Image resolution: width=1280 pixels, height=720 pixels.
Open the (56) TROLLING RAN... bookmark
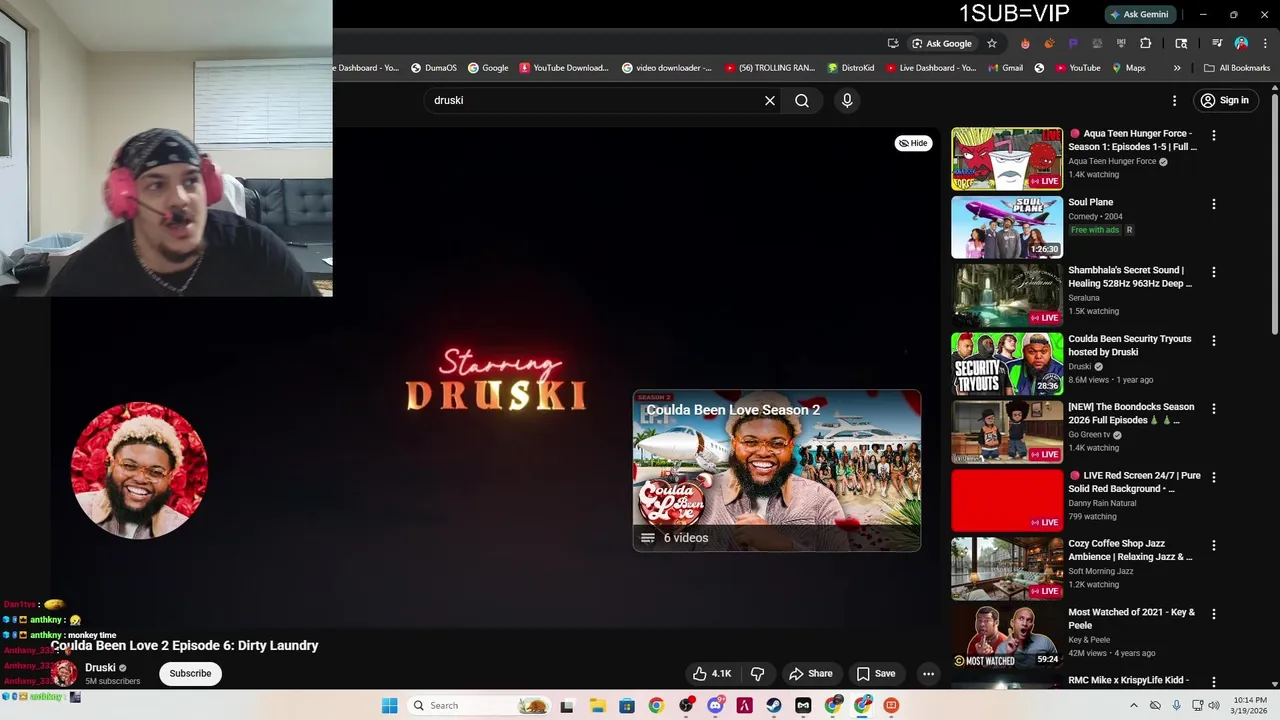click(x=769, y=68)
